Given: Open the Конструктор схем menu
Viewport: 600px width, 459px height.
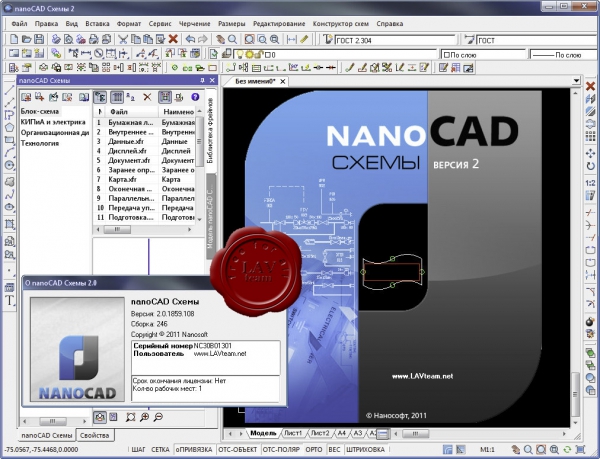Looking at the screenshot, I should pyautogui.click(x=341, y=23).
